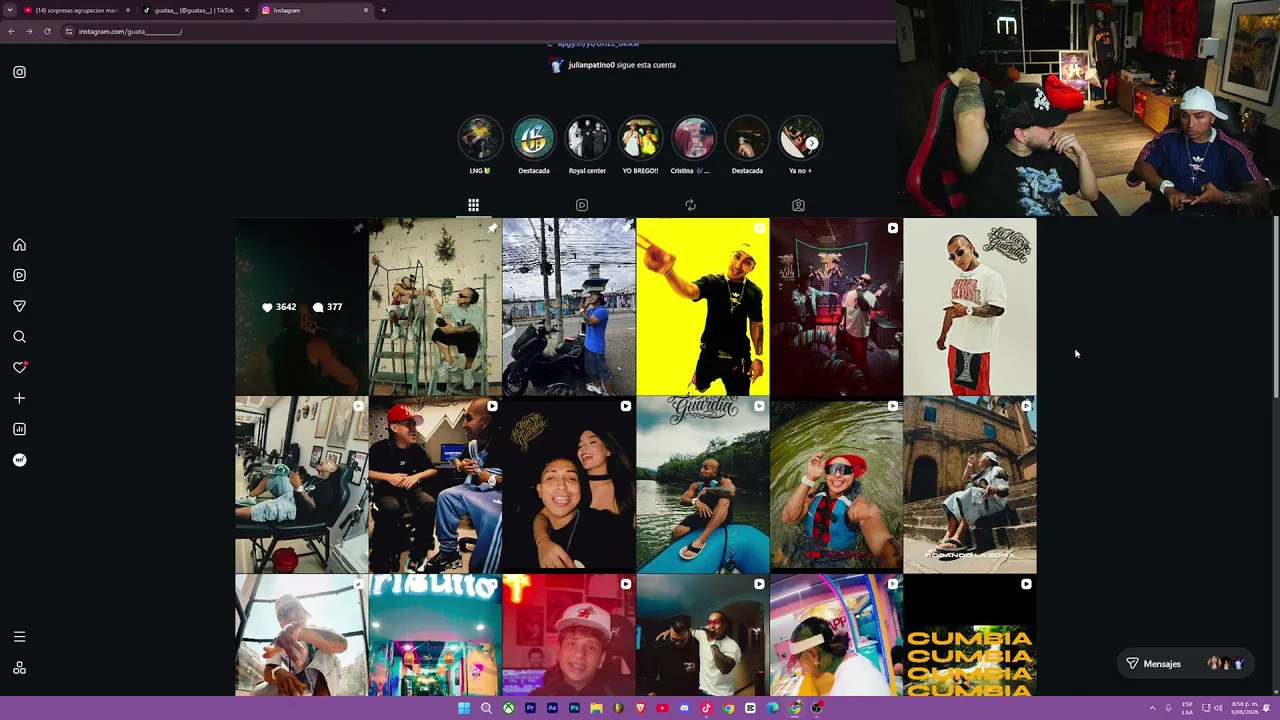Show hidden system tray icons
1280x720 pixels.
(1152, 708)
